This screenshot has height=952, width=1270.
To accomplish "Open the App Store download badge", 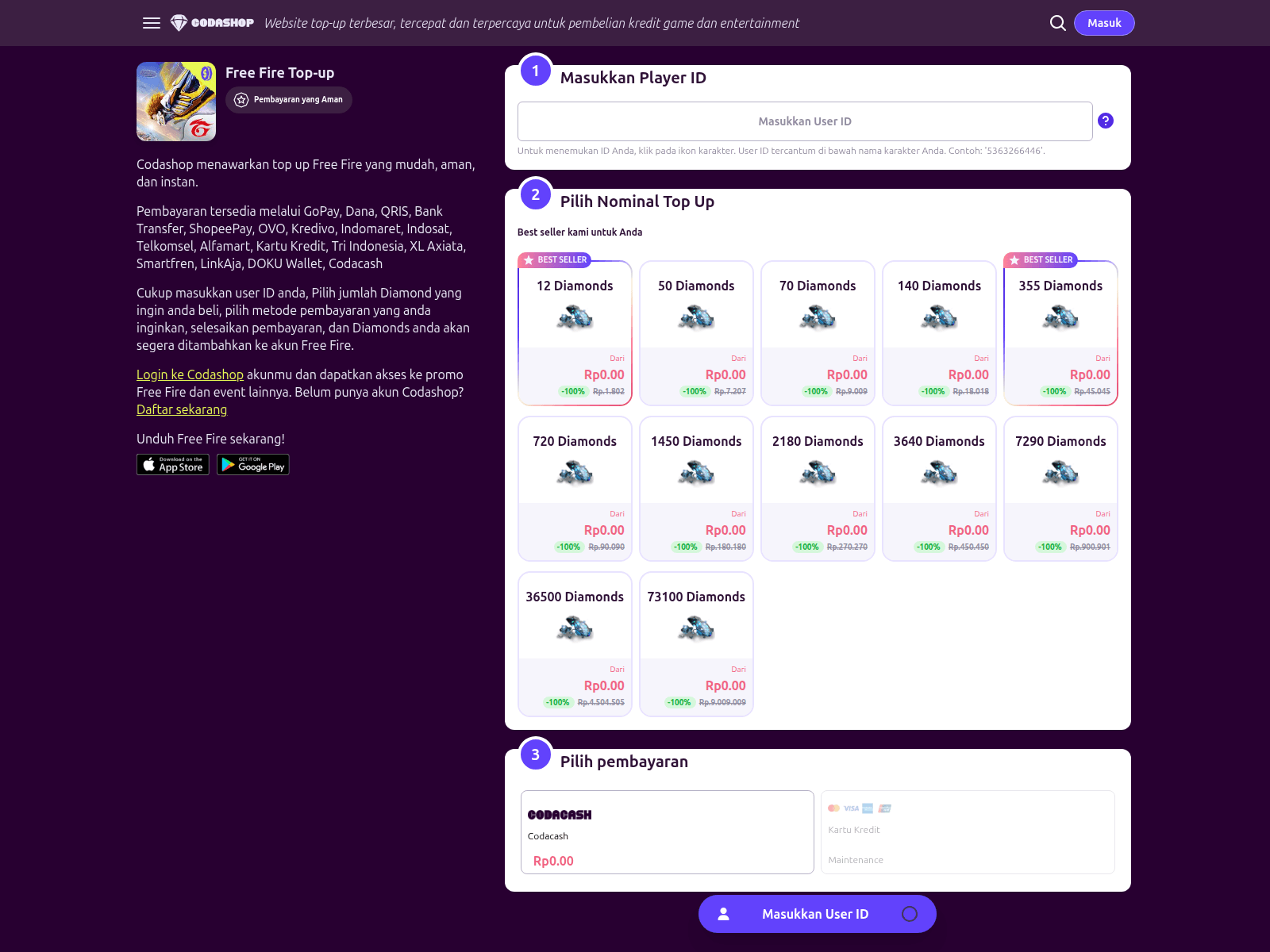I will (x=173, y=464).
